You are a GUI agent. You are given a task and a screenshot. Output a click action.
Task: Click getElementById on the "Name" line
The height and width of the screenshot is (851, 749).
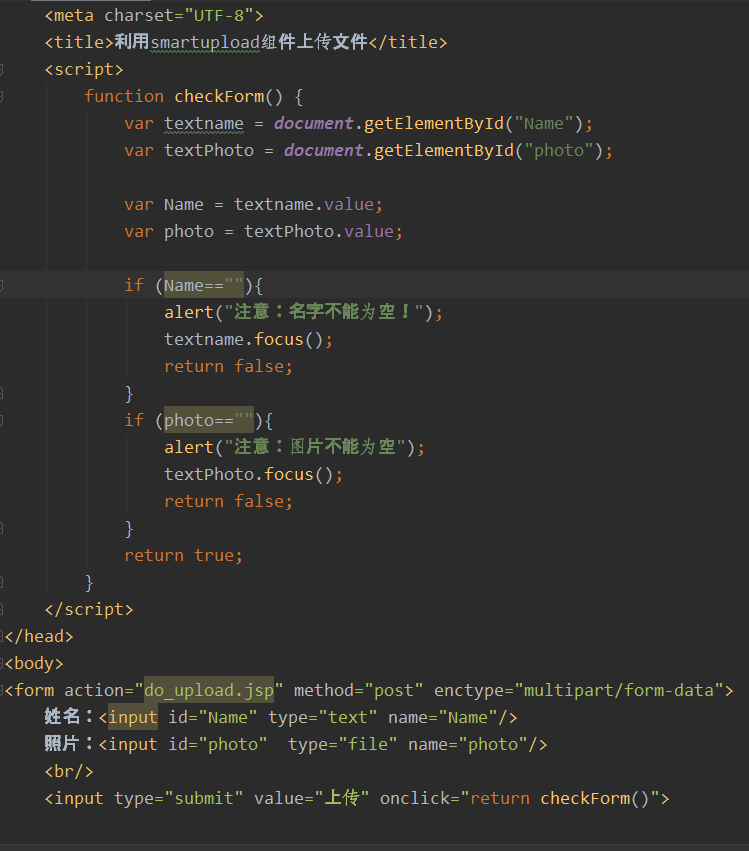point(434,124)
